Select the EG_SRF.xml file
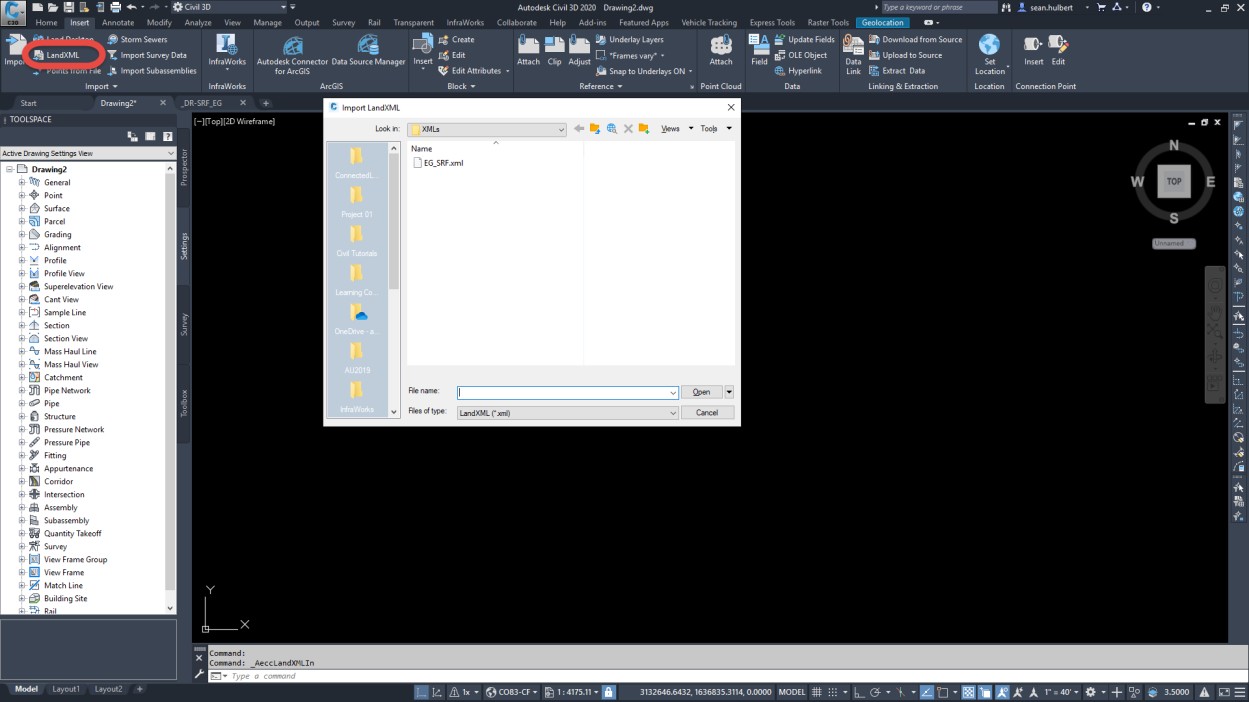The height and width of the screenshot is (702, 1249). pos(438,163)
